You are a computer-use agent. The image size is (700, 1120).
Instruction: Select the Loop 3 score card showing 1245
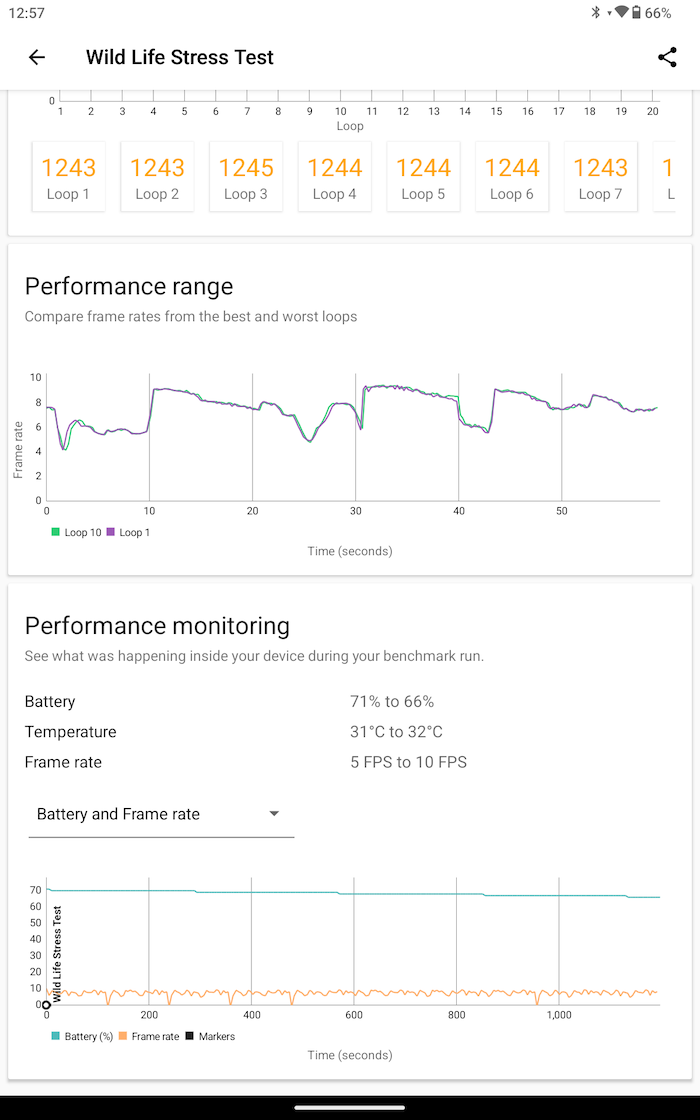coord(246,176)
